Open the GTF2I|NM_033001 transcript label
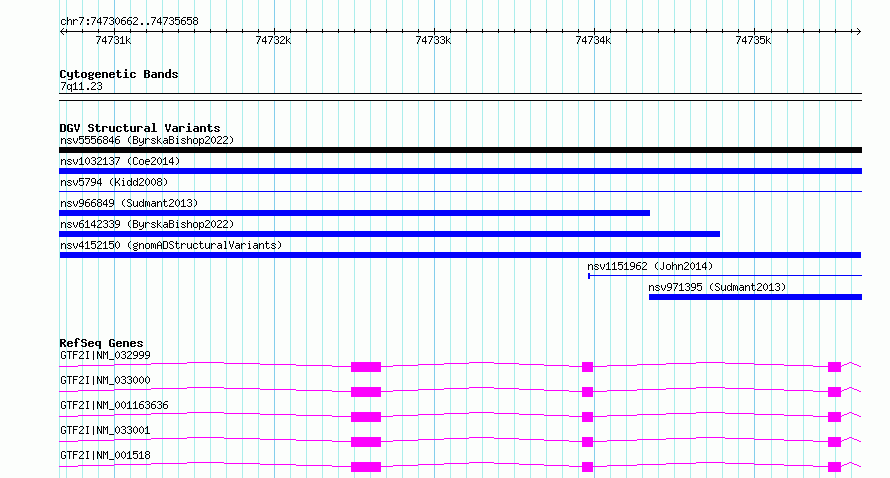 coord(105,430)
